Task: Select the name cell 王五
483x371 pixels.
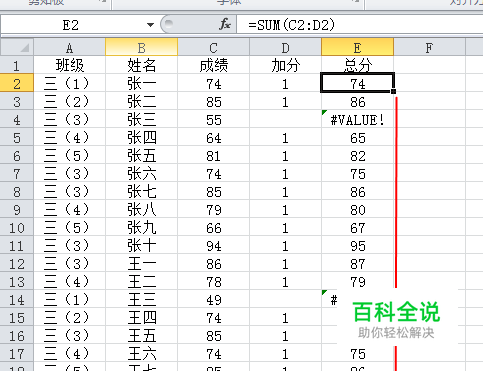Action: 141,335
